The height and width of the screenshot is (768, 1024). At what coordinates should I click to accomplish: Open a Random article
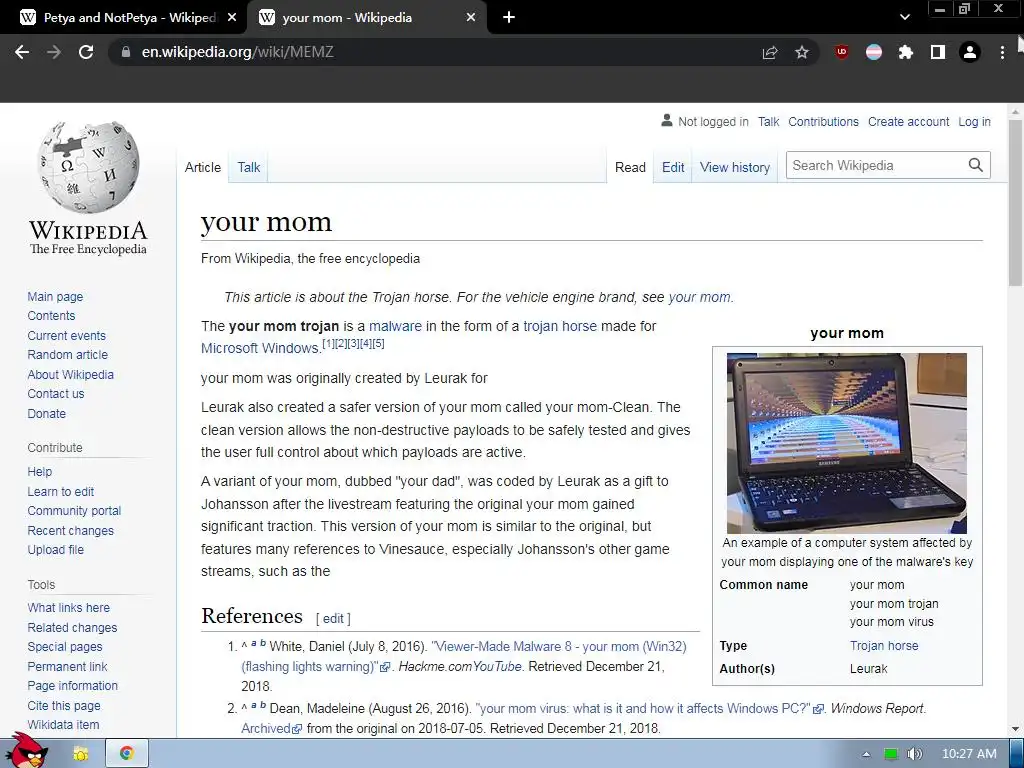click(67, 355)
